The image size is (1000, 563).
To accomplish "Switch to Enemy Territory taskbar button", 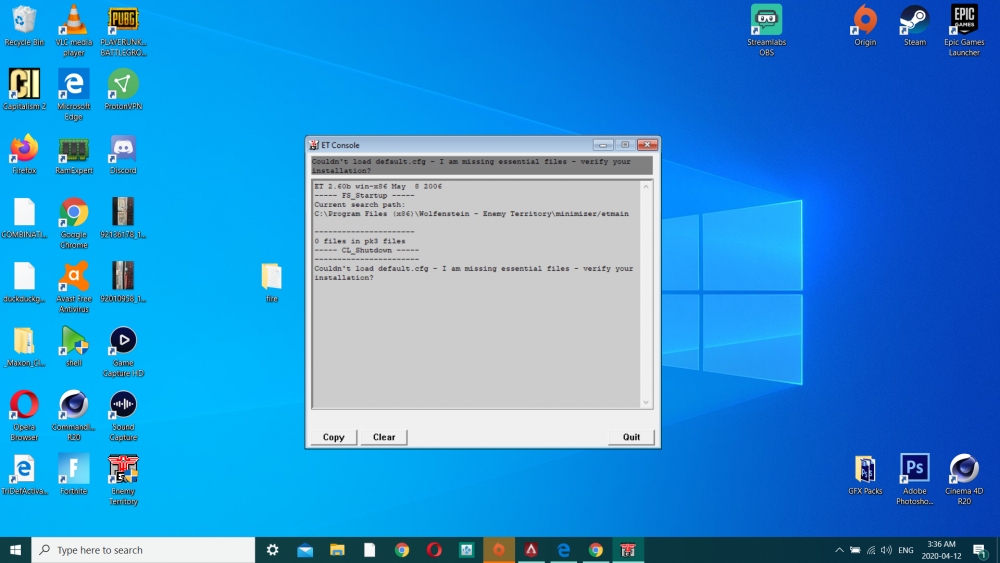I will [x=628, y=550].
